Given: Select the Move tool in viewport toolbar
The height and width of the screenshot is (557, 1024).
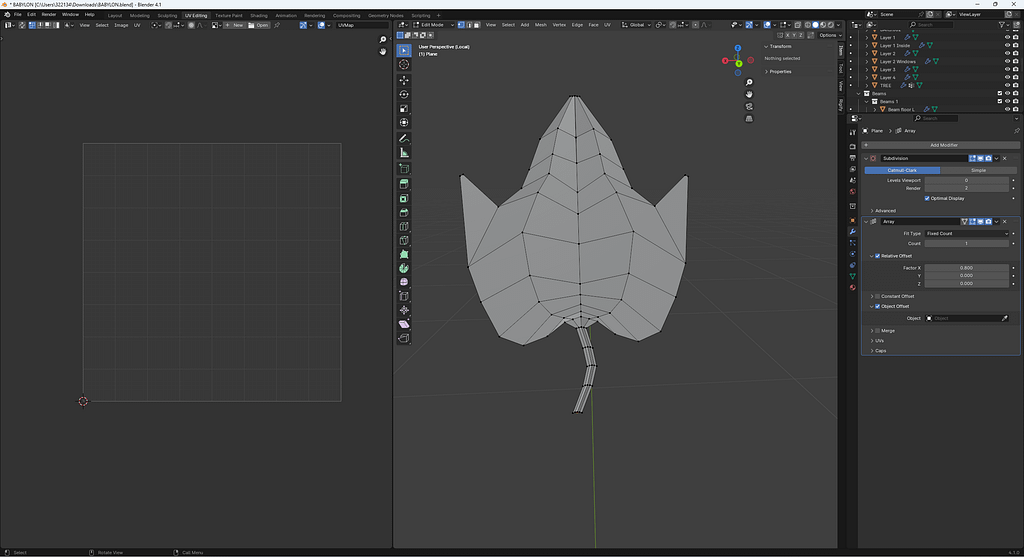Looking at the screenshot, I should (404, 80).
